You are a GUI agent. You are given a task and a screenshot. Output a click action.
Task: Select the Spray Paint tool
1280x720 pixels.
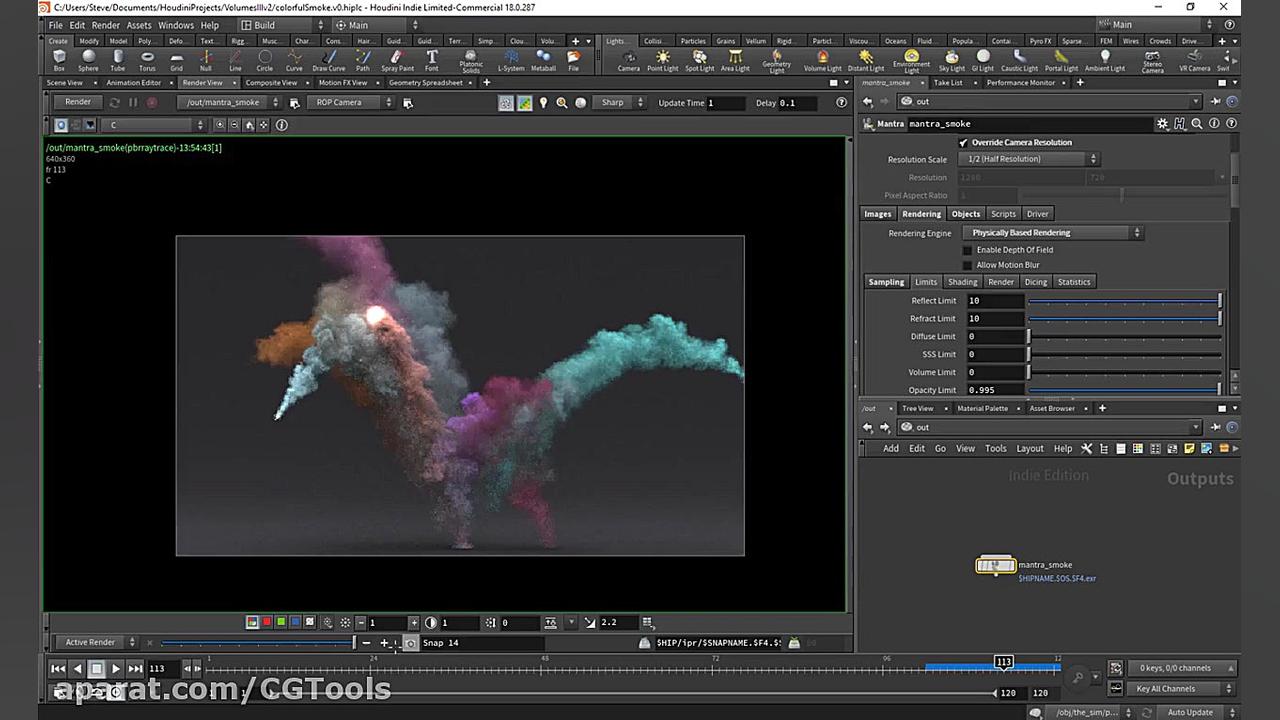point(397,60)
